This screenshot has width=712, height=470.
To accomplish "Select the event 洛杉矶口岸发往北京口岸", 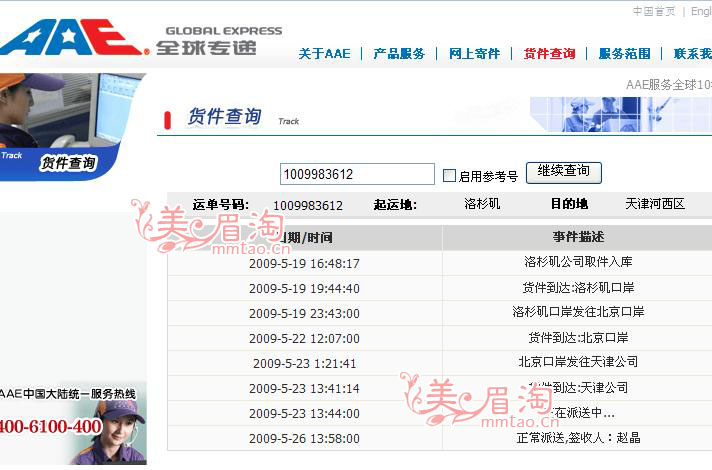I will (x=578, y=312).
